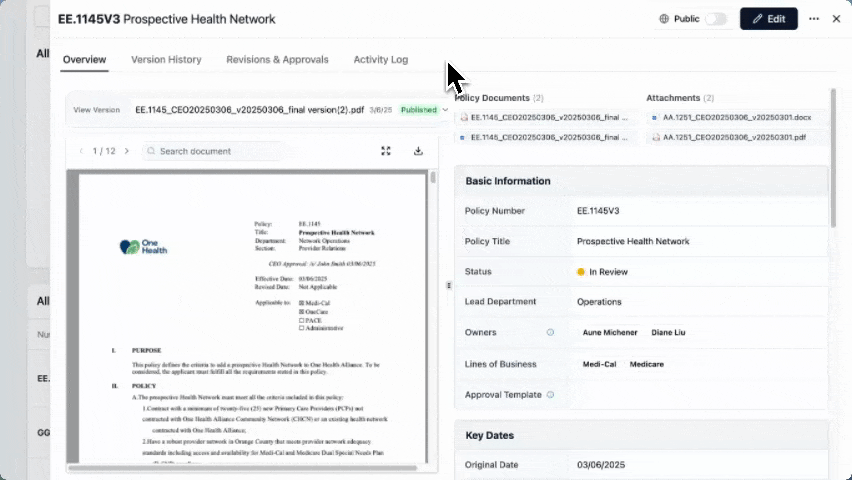852x480 pixels.
Task: Click the Edit button
Action: 768,19
